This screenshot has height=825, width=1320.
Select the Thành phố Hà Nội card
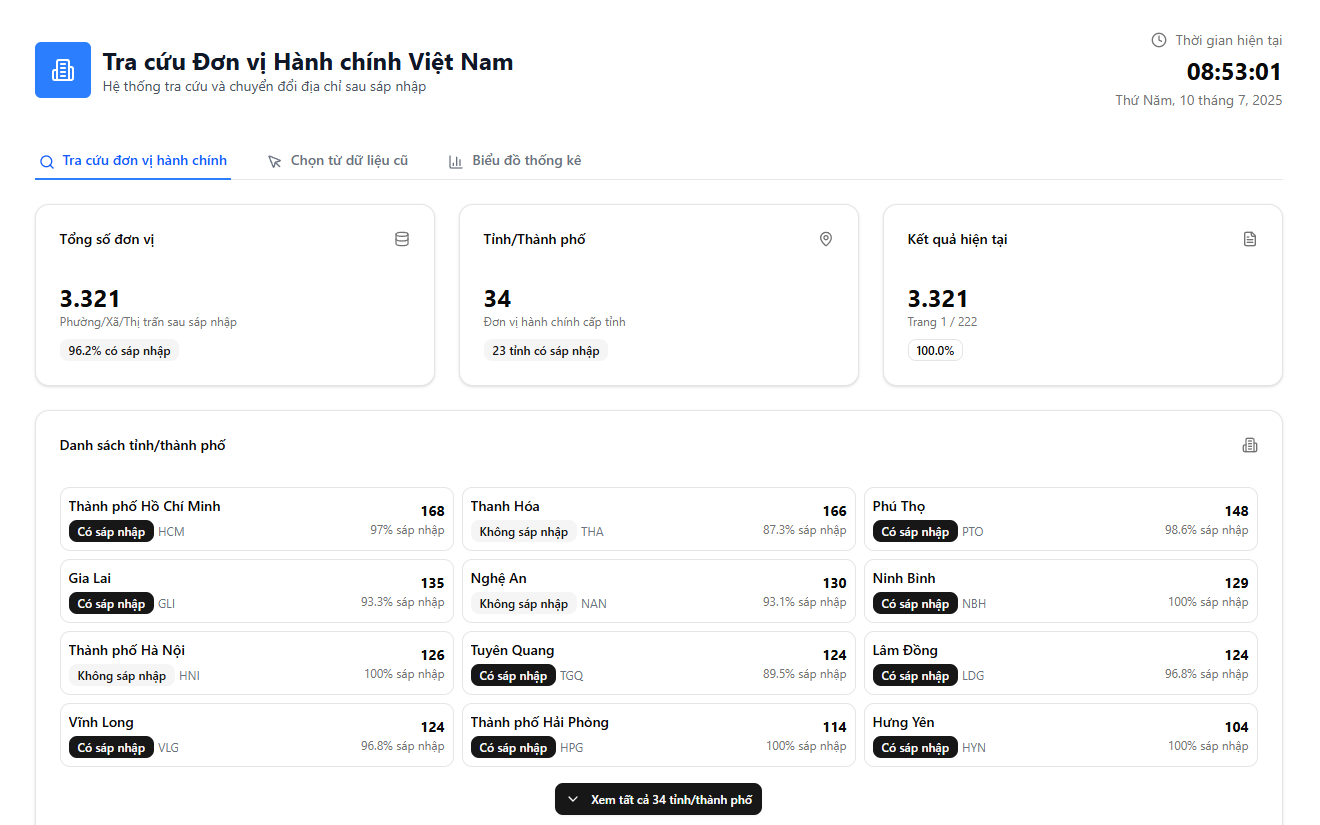(x=256, y=663)
